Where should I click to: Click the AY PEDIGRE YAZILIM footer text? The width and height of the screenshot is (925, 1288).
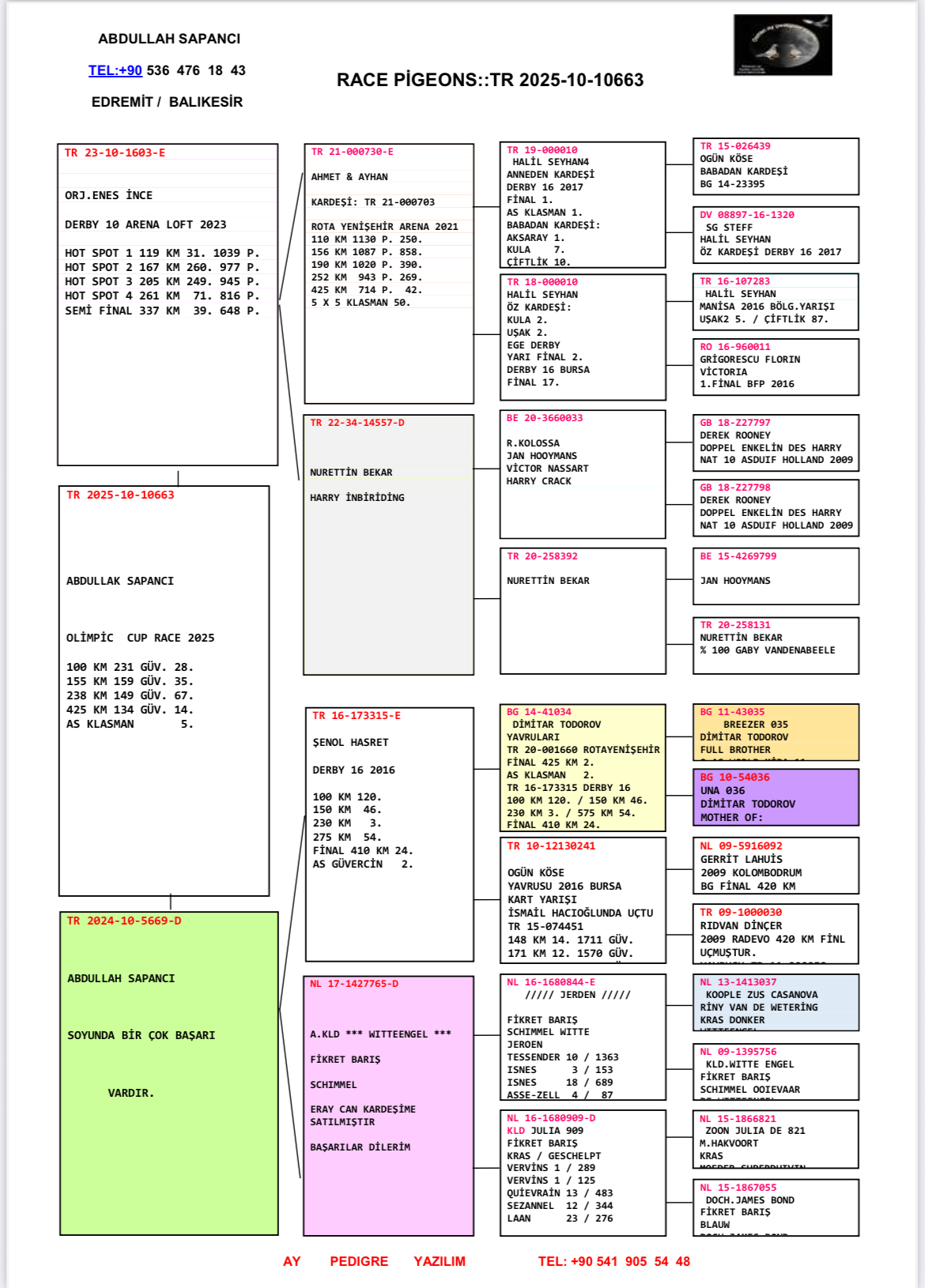click(x=374, y=1261)
